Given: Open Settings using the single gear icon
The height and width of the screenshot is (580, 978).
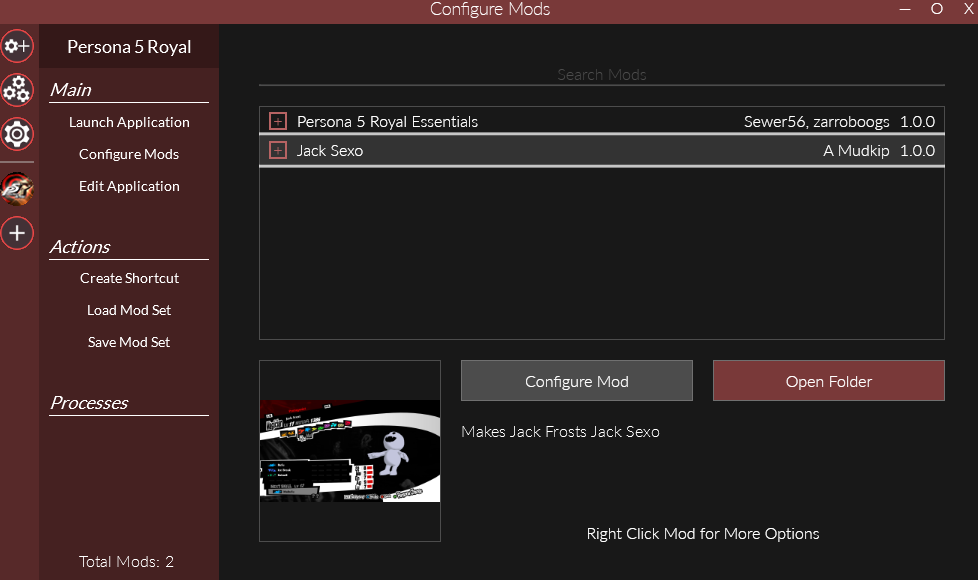Looking at the screenshot, I should pos(17,133).
